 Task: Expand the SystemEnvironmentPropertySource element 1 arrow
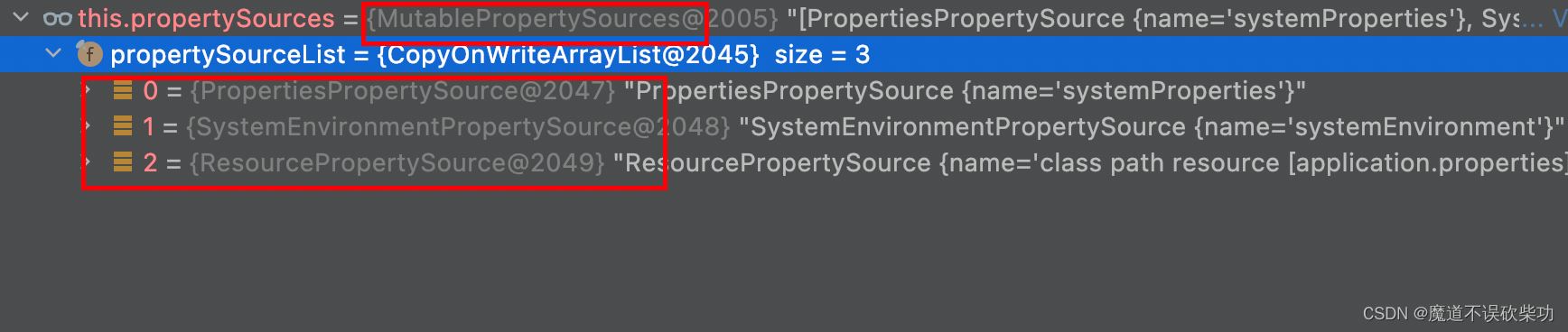point(88,126)
